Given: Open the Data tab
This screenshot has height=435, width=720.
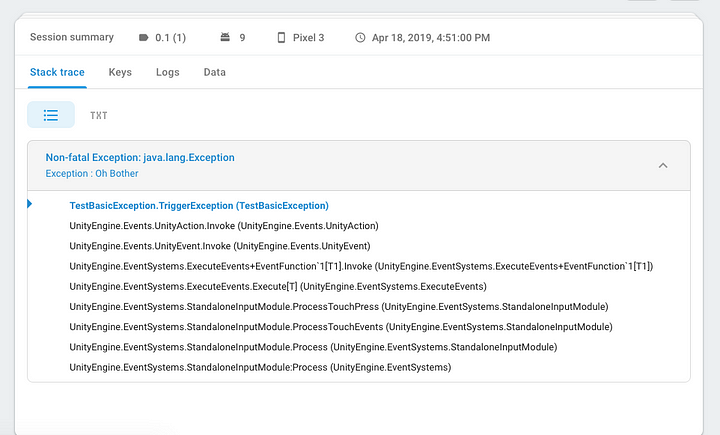Looking at the screenshot, I should 214,72.
